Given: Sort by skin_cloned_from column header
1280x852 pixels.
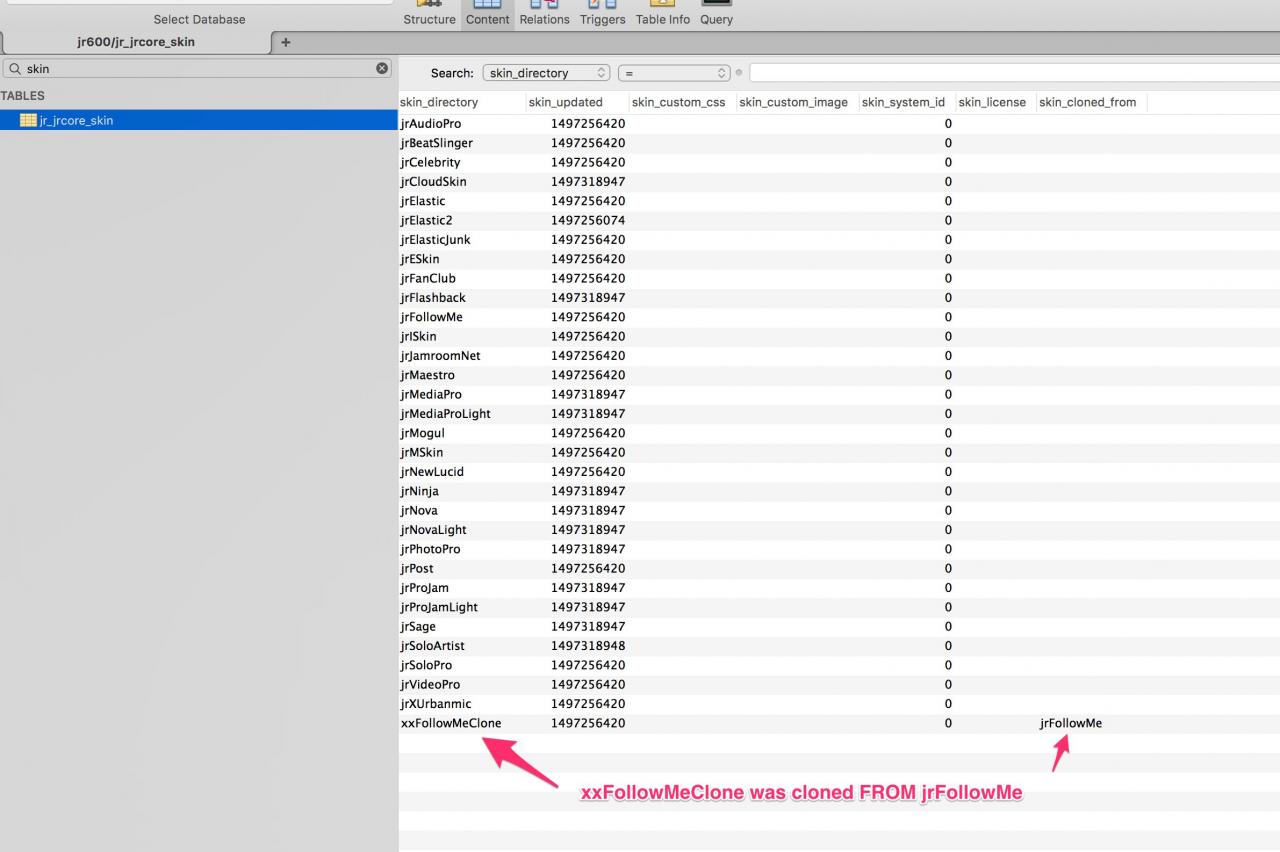Looking at the screenshot, I should tap(1087, 102).
